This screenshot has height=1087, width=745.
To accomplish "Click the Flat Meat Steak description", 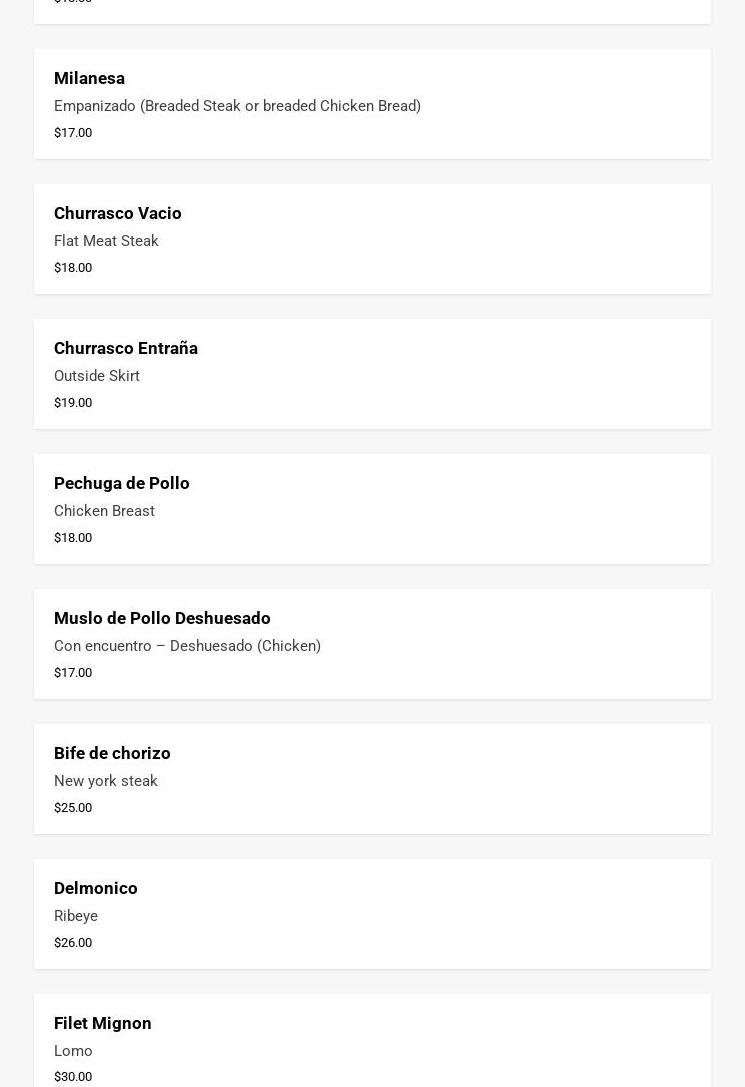I will pos(106,241).
